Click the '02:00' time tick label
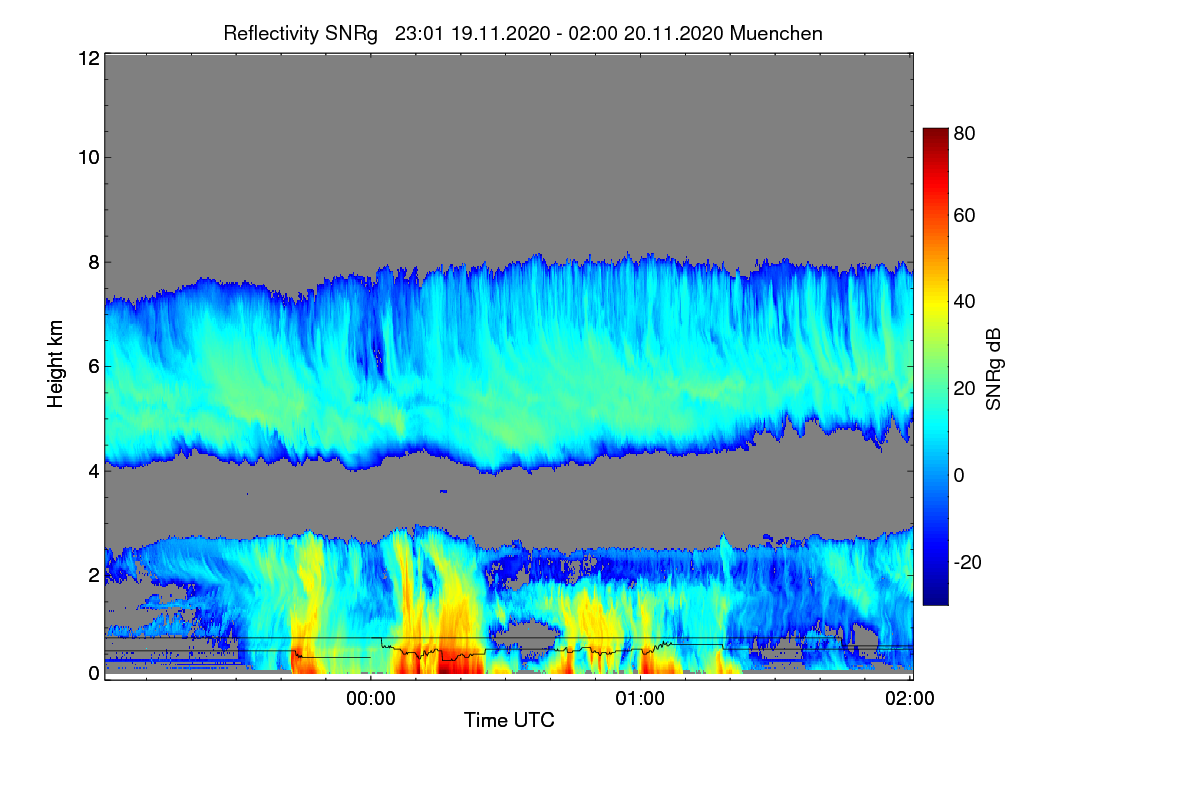Screen dimensions: 1200x800 911,699
